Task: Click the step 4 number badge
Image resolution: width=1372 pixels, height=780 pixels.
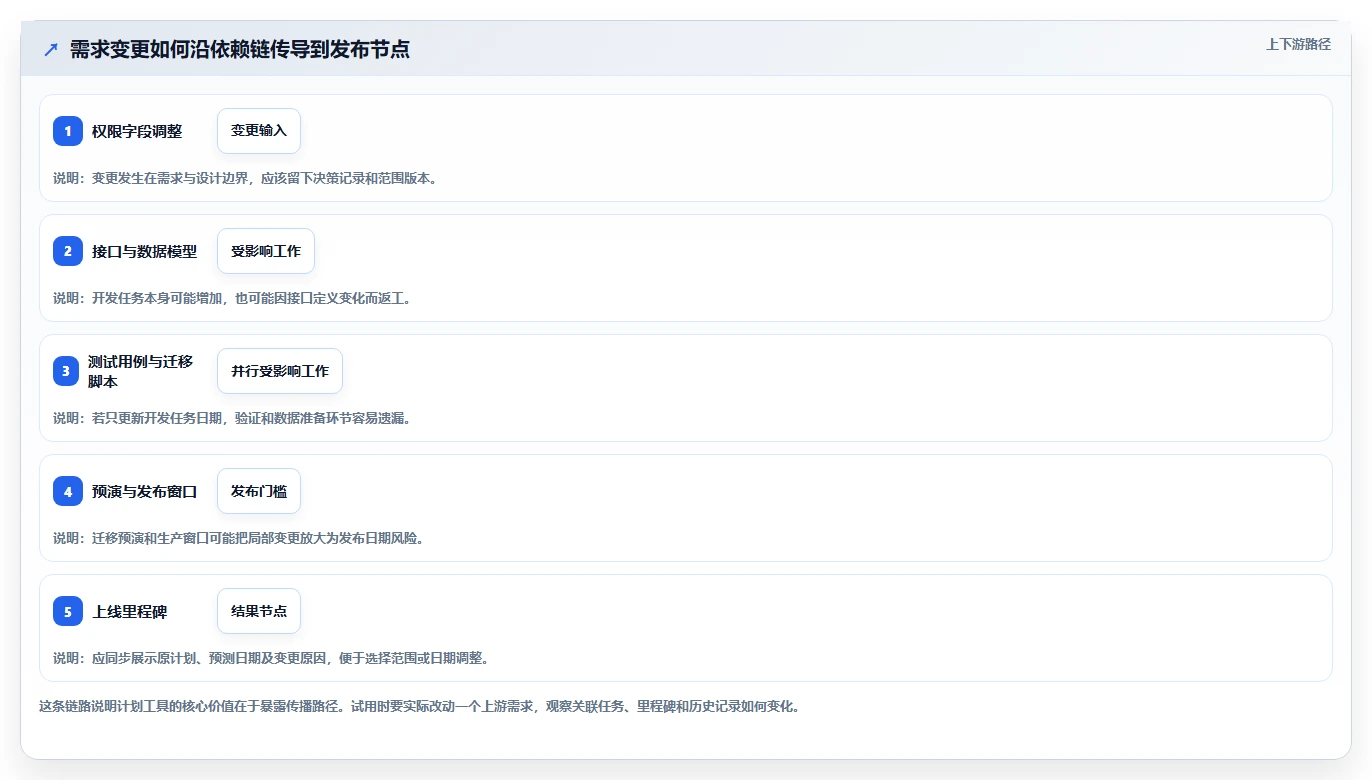Action: [x=68, y=491]
